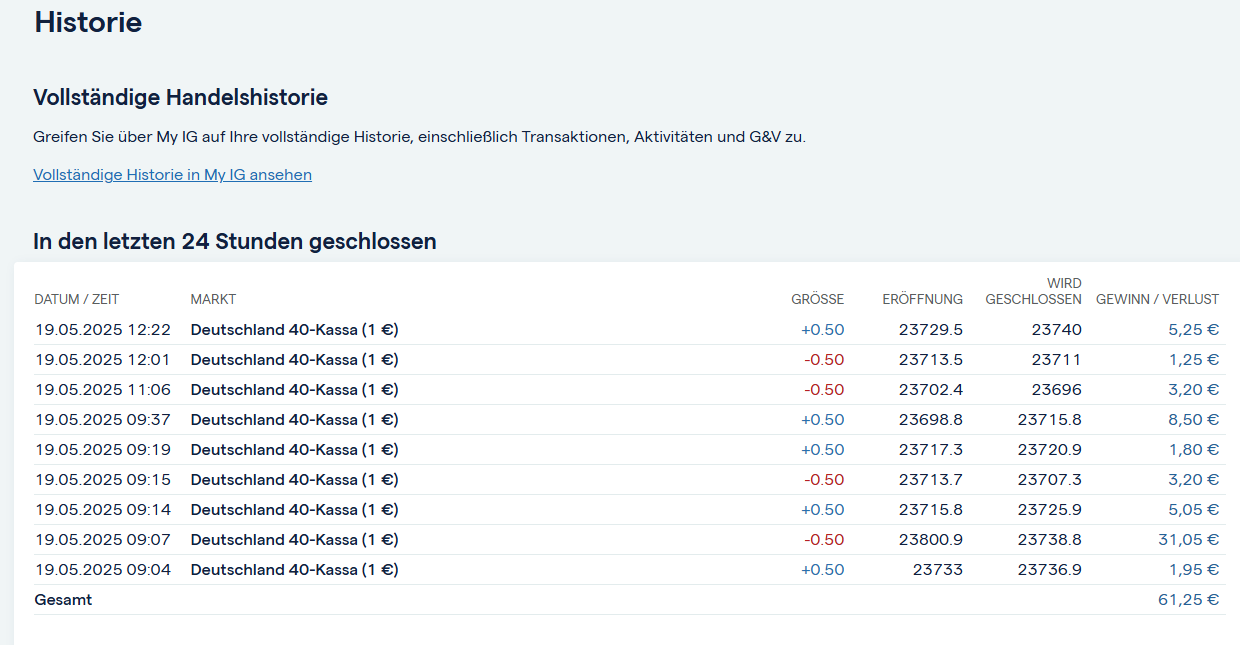Screen dimensions: 1240x645
Task: Open the 'Vollständige Historie in My IG ansehen' link
Action: (x=172, y=175)
